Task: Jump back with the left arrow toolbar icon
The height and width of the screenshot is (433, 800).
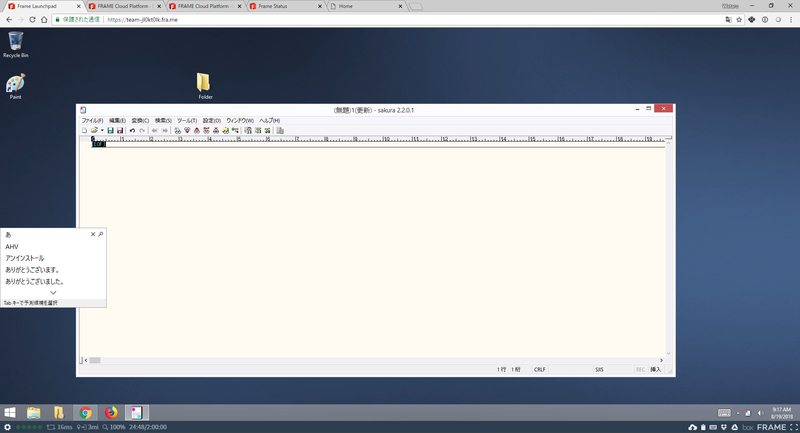Action: pyautogui.click(x=155, y=131)
